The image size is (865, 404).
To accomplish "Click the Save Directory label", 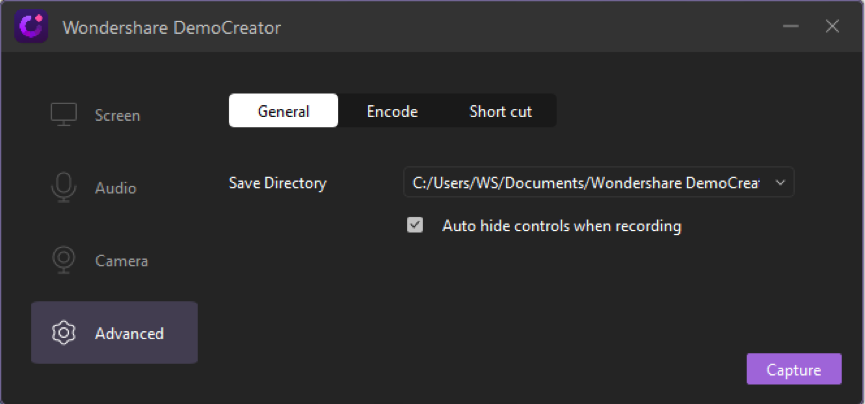I will click(277, 183).
